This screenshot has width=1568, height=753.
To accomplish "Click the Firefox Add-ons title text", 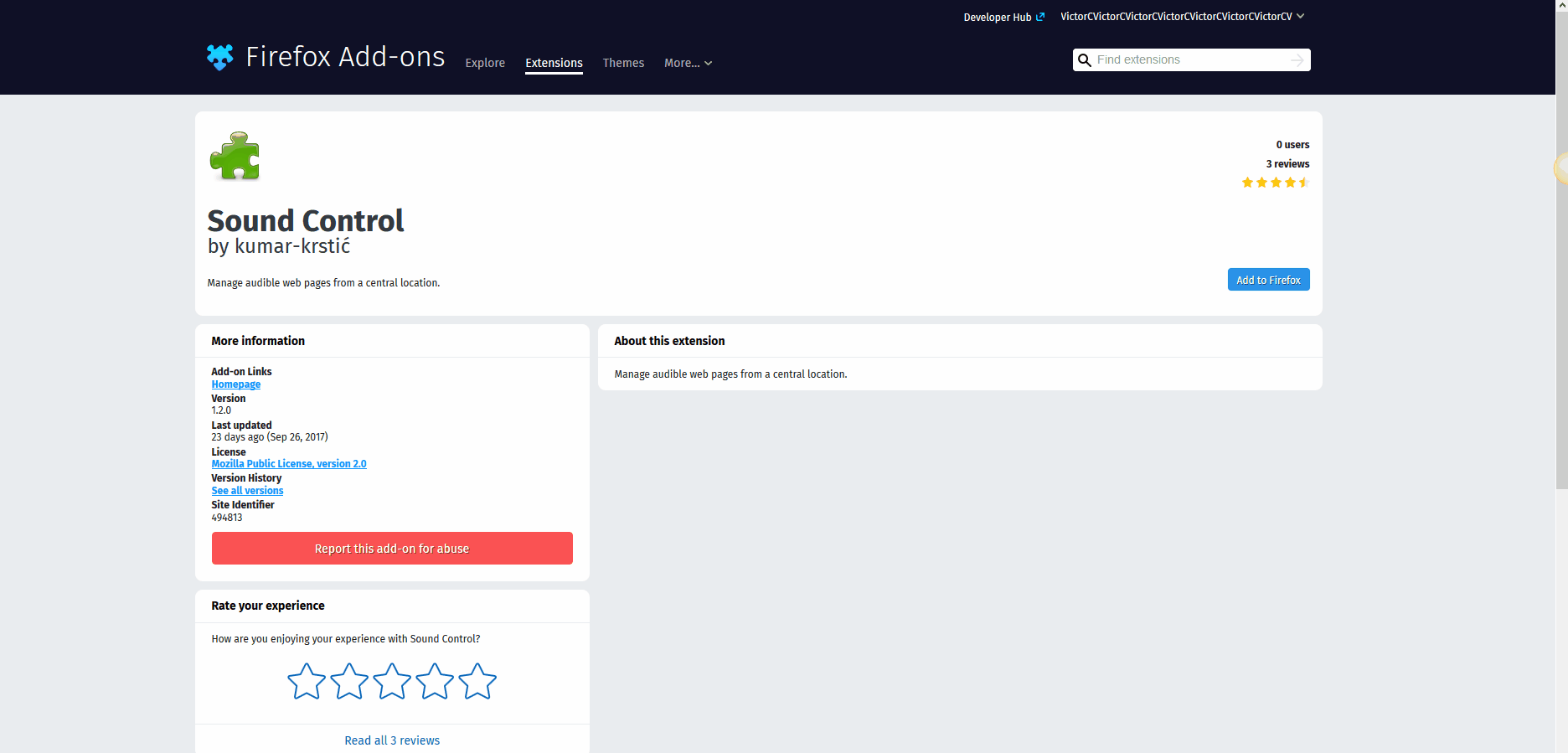I will pyautogui.click(x=345, y=57).
